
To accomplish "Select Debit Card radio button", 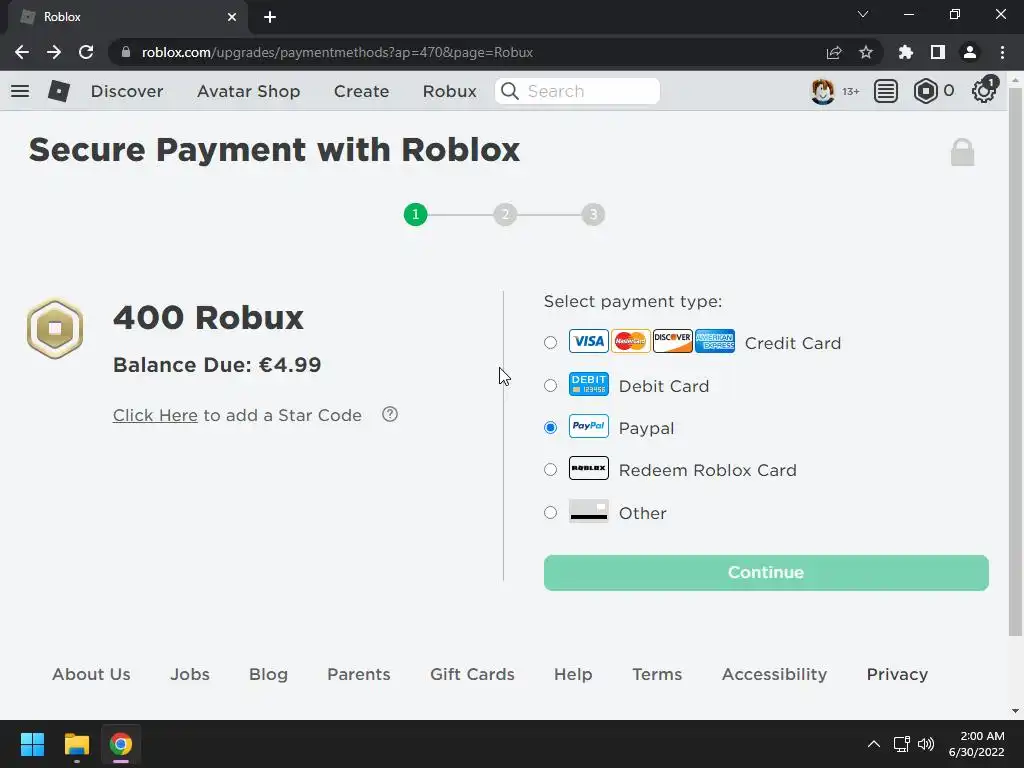I will coord(551,385).
